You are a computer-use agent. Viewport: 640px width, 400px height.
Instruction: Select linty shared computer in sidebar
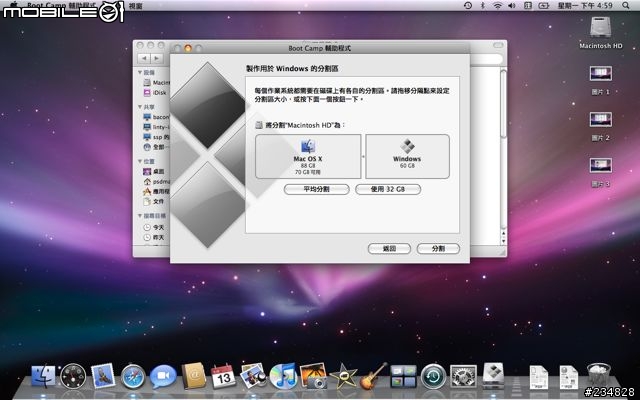(156, 127)
